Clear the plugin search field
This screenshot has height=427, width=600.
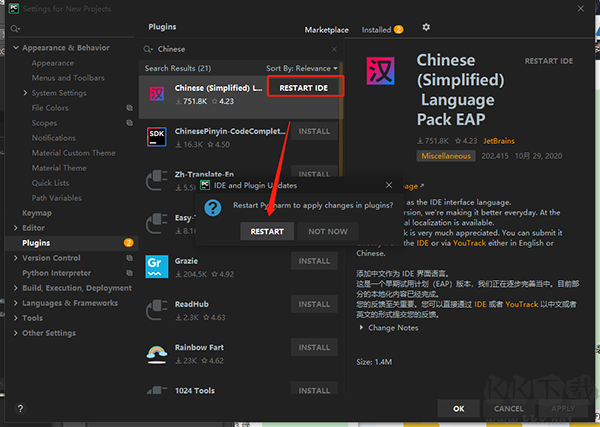334,49
